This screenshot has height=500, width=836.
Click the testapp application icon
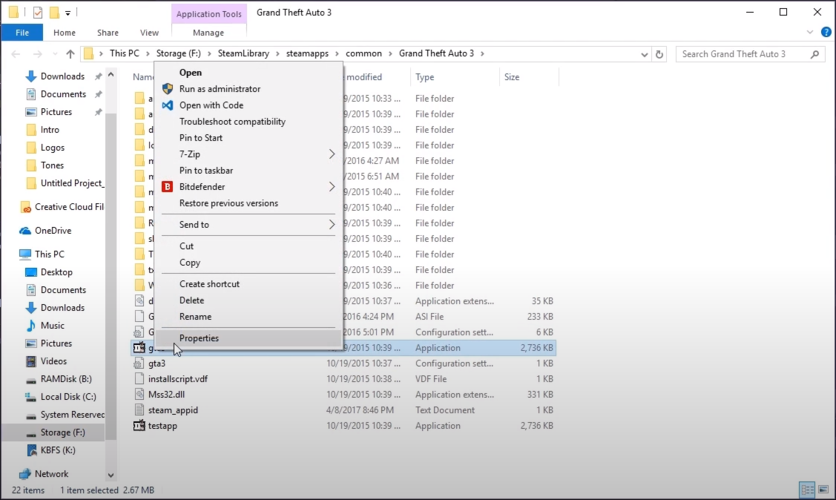(x=140, y=426)
